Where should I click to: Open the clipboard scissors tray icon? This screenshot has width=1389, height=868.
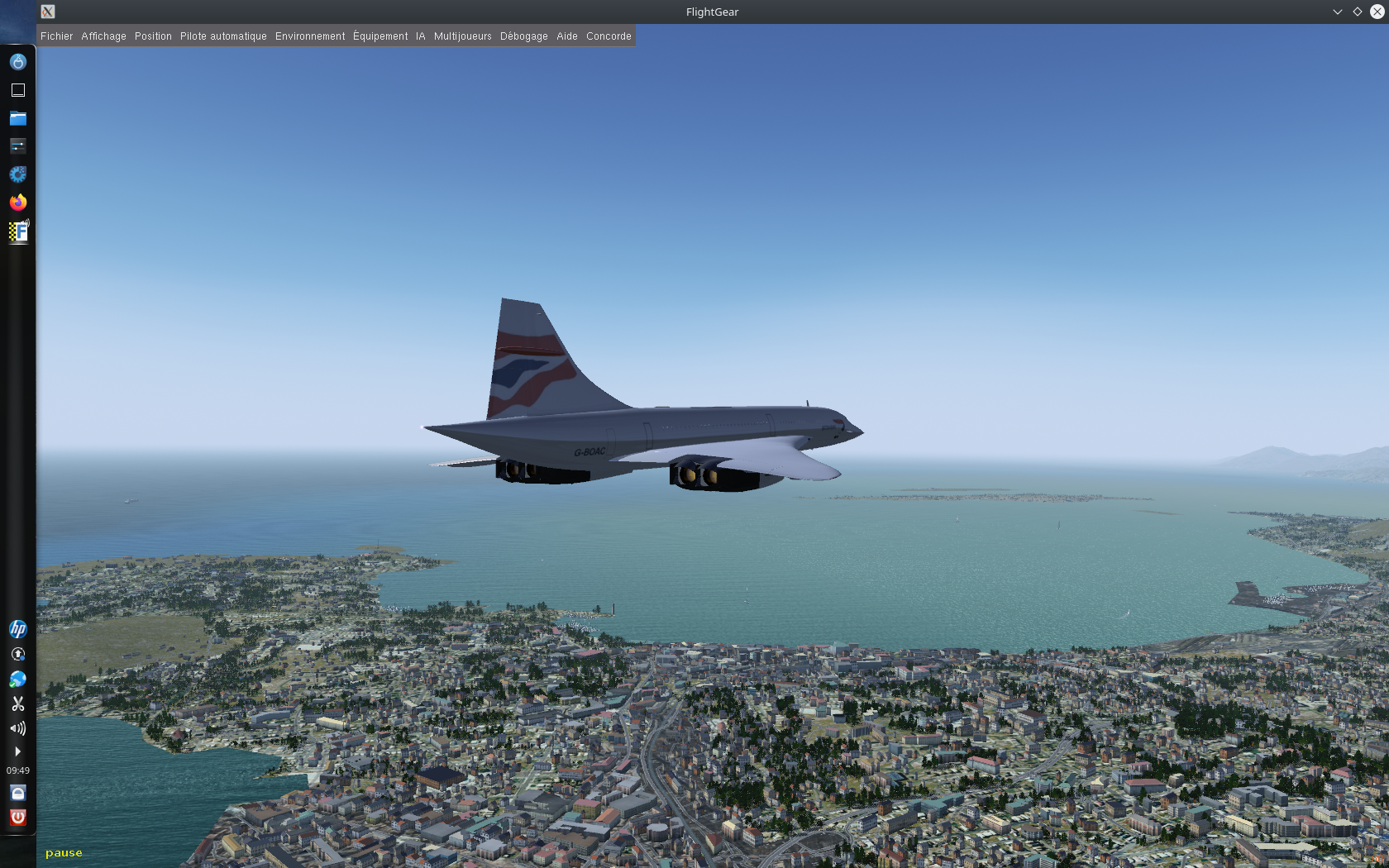point(18,703)
